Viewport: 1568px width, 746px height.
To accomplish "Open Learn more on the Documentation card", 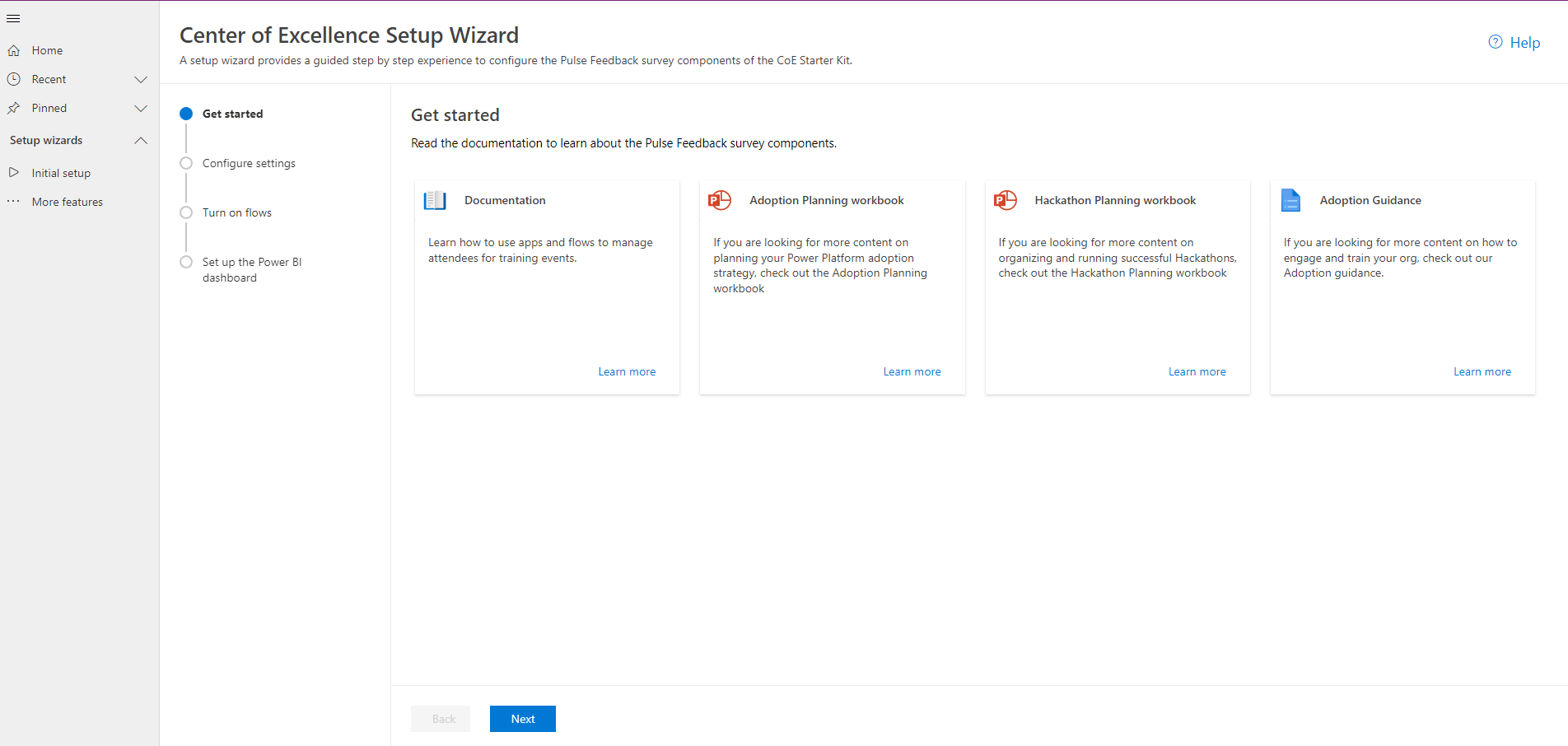I will coord(627,371).
